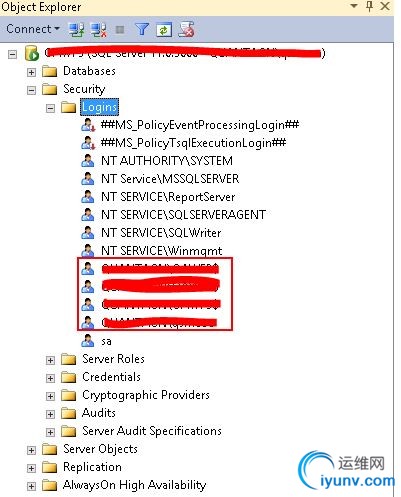Select the Security tree item

[84, 89]
